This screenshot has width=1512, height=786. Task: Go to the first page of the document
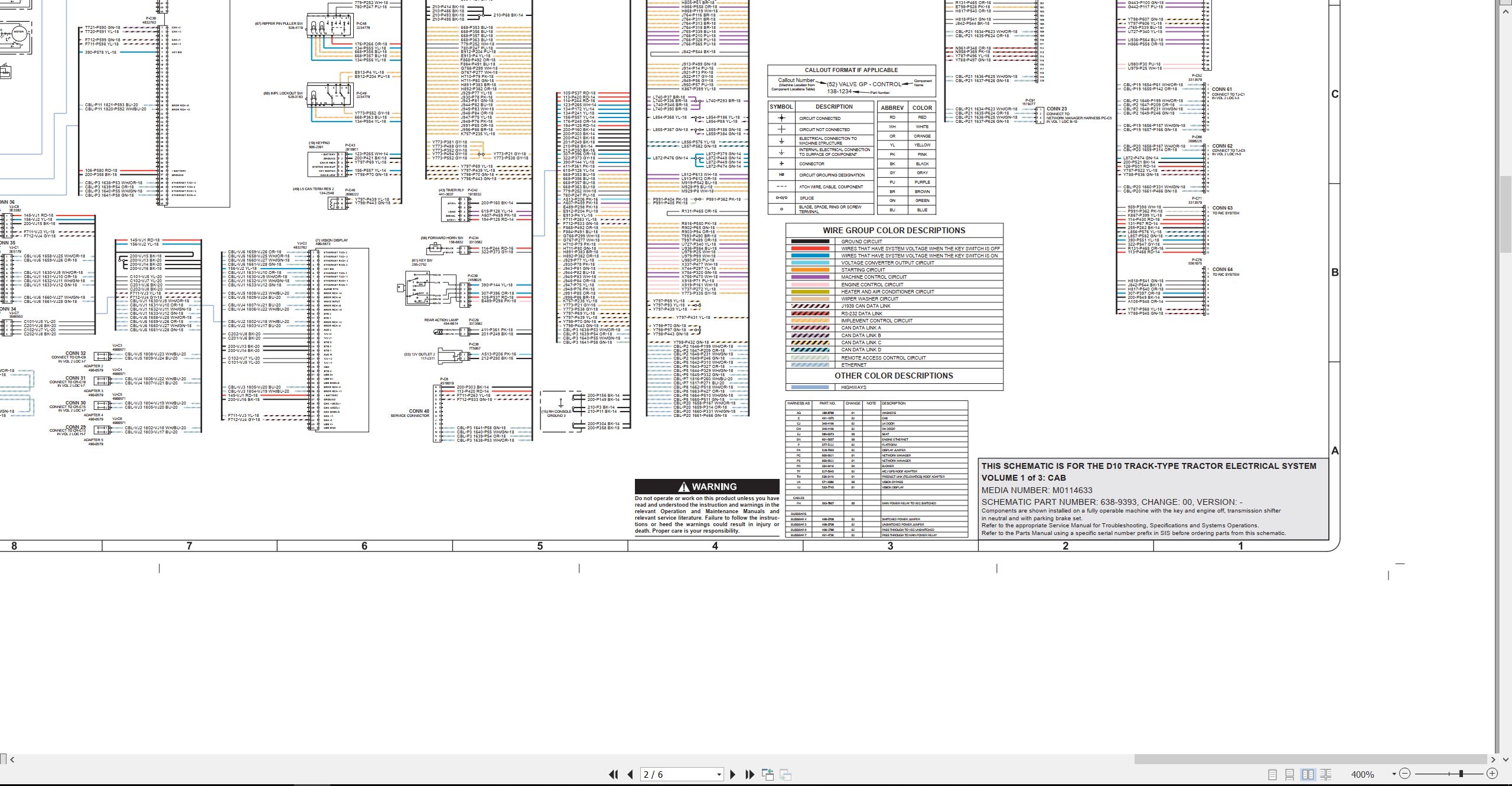614,774
